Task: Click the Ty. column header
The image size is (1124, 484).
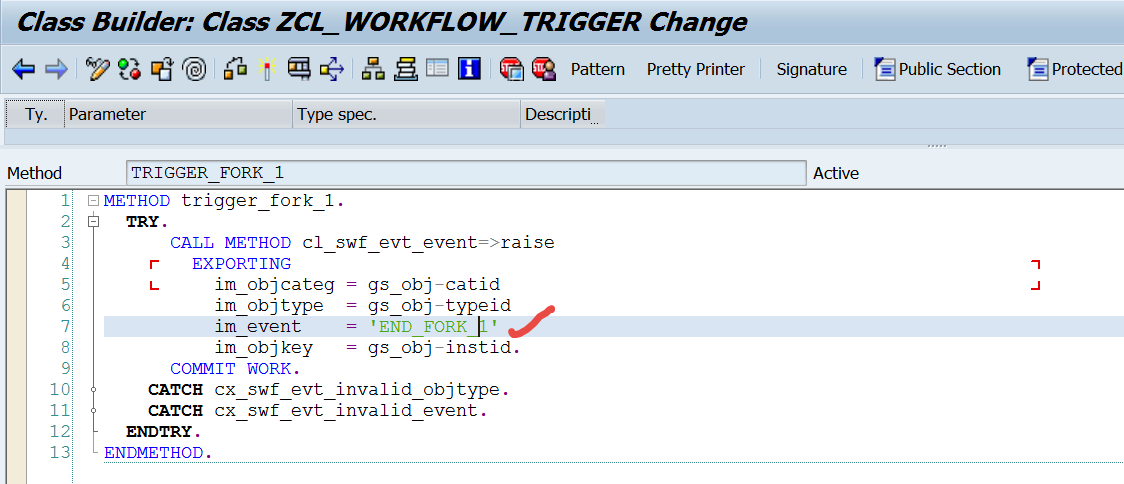Action: 36,114
